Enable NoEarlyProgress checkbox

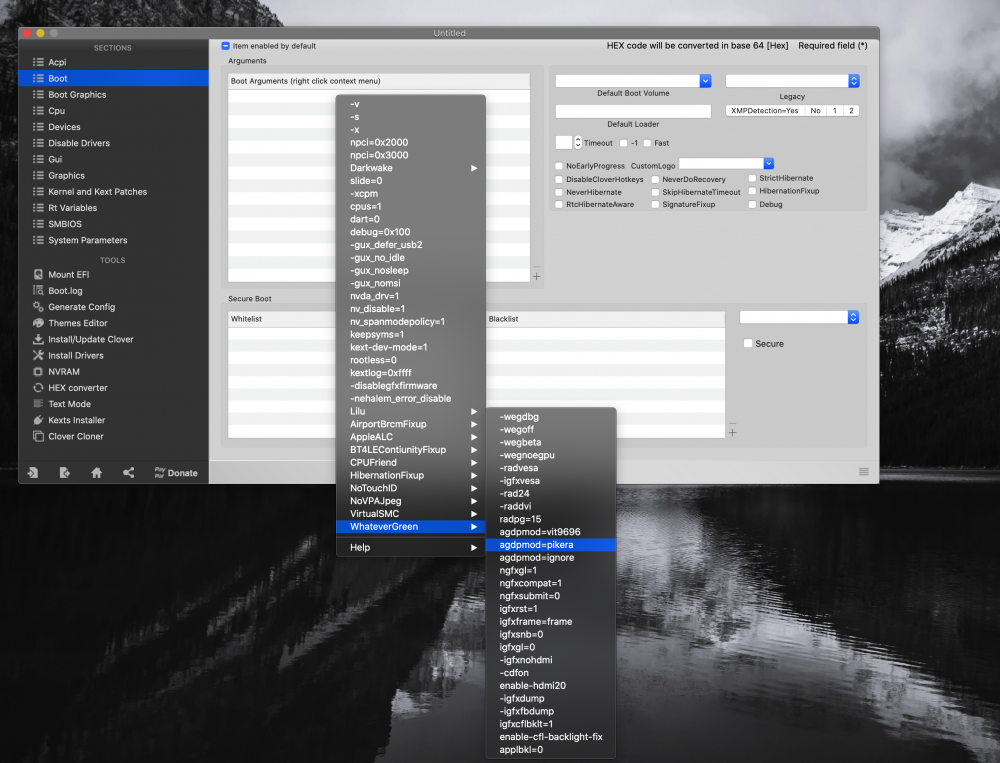(559, 166)
